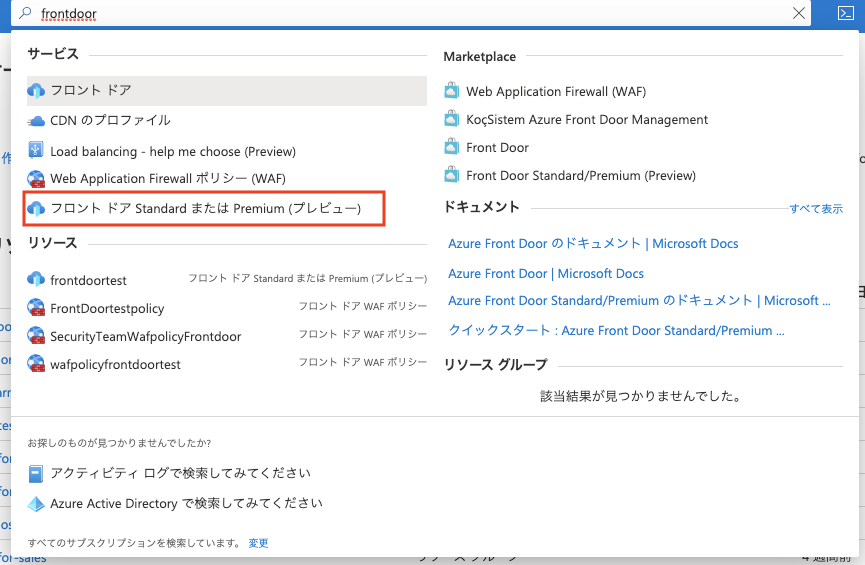
Task: Click the Azure Active Directory icon
Action: tap(36, 504)
